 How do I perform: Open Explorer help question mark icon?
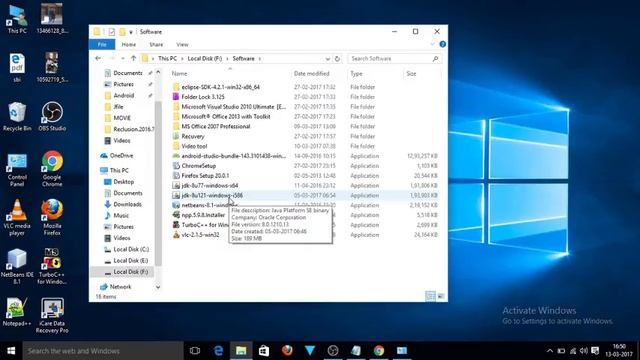(x=442, y=44)
